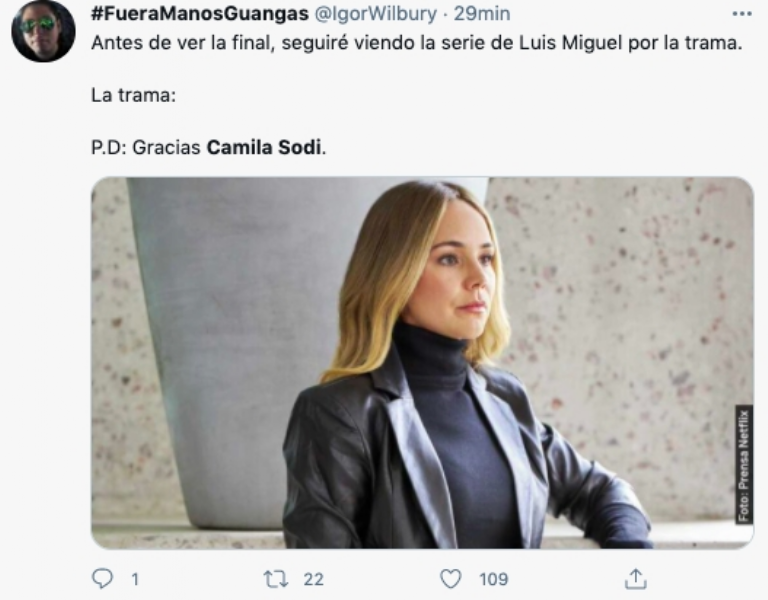Click the bold Camila Sodi text
The width and height of the screenshot is (768, 600).
pos(264,147)
